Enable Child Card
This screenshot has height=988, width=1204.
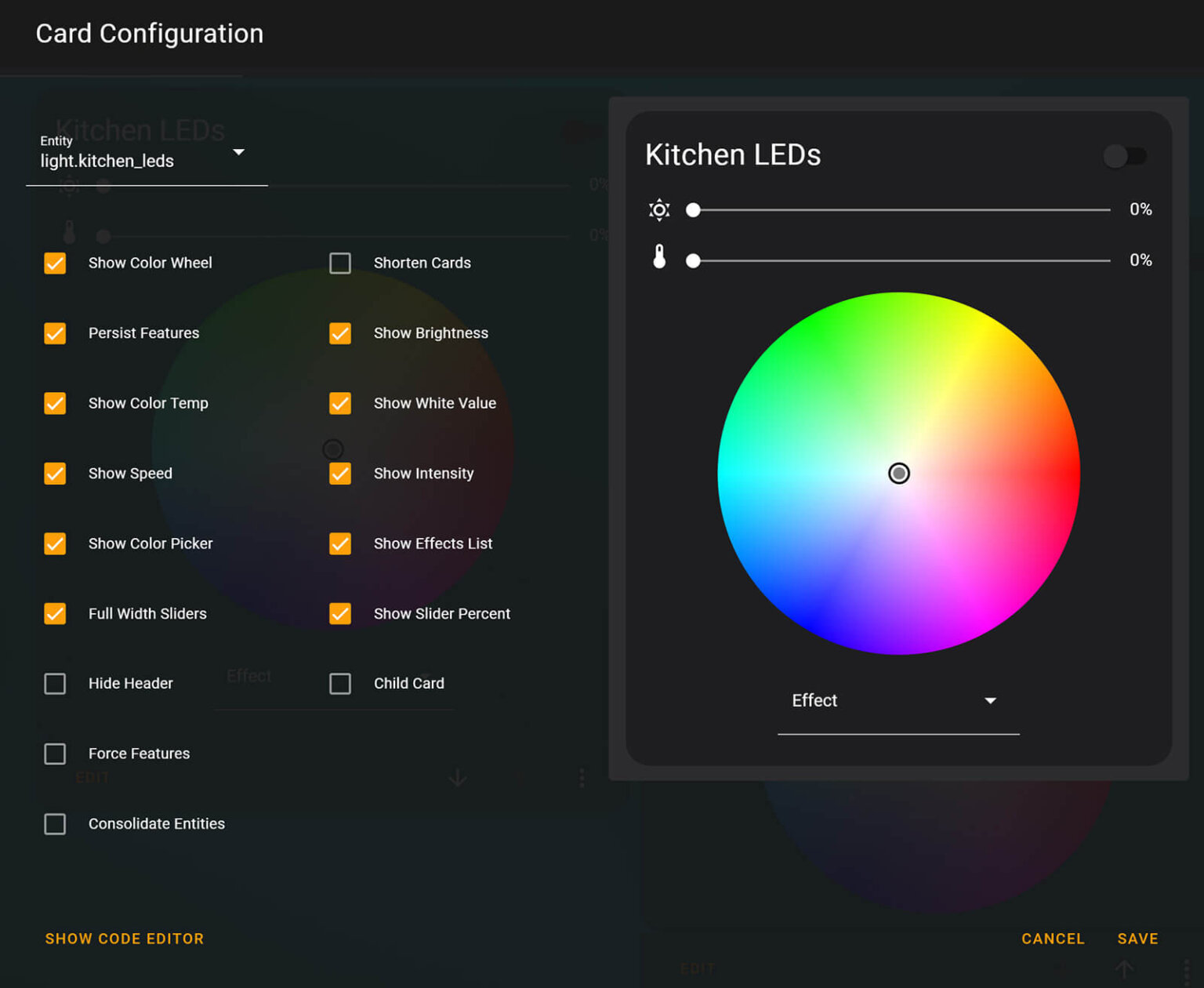click(x=340, y=683)
